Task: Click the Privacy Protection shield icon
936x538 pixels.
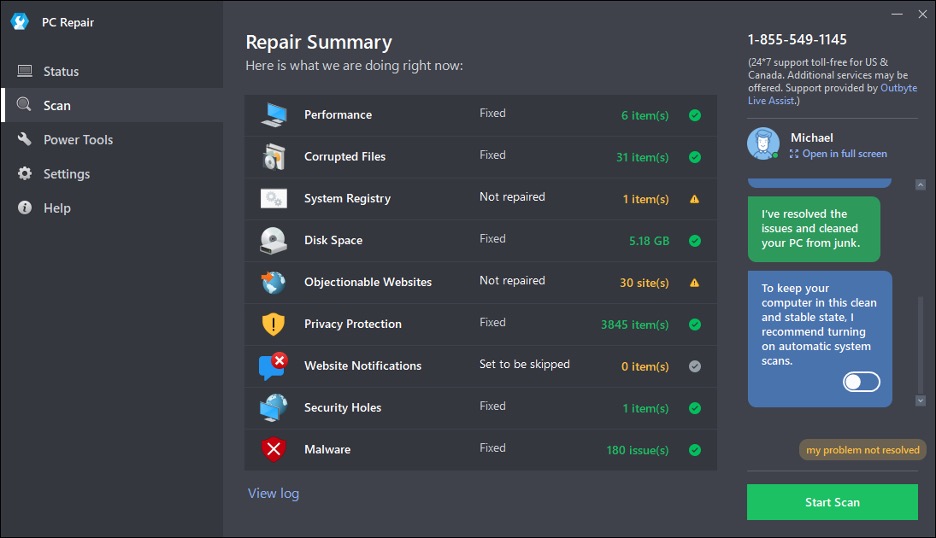Action: (x=274, y=325)
